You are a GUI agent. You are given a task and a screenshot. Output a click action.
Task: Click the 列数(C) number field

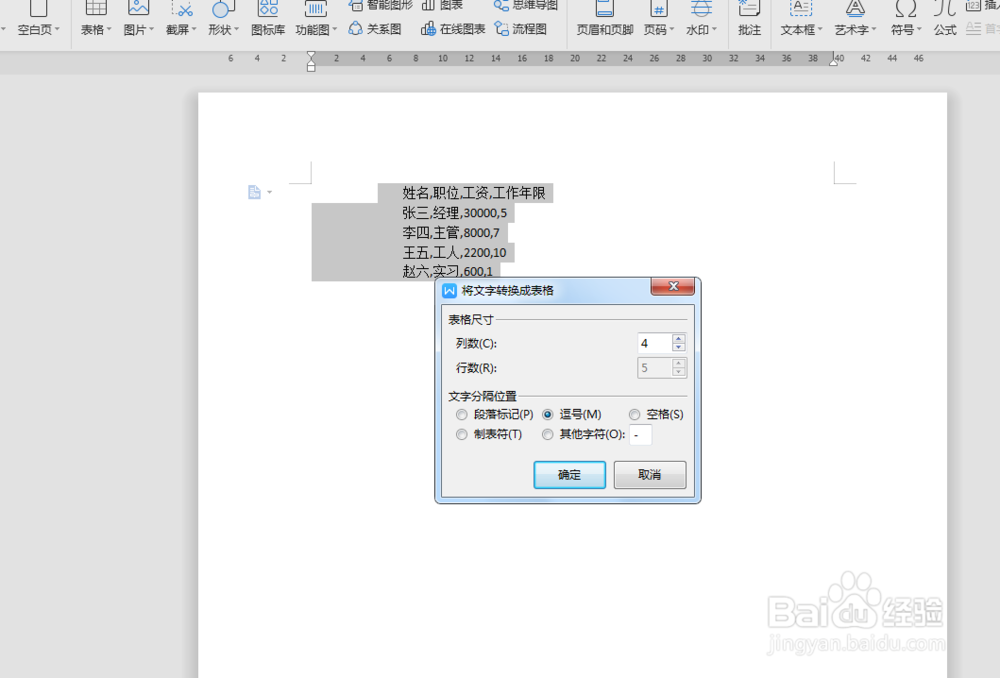pos(655,343)
